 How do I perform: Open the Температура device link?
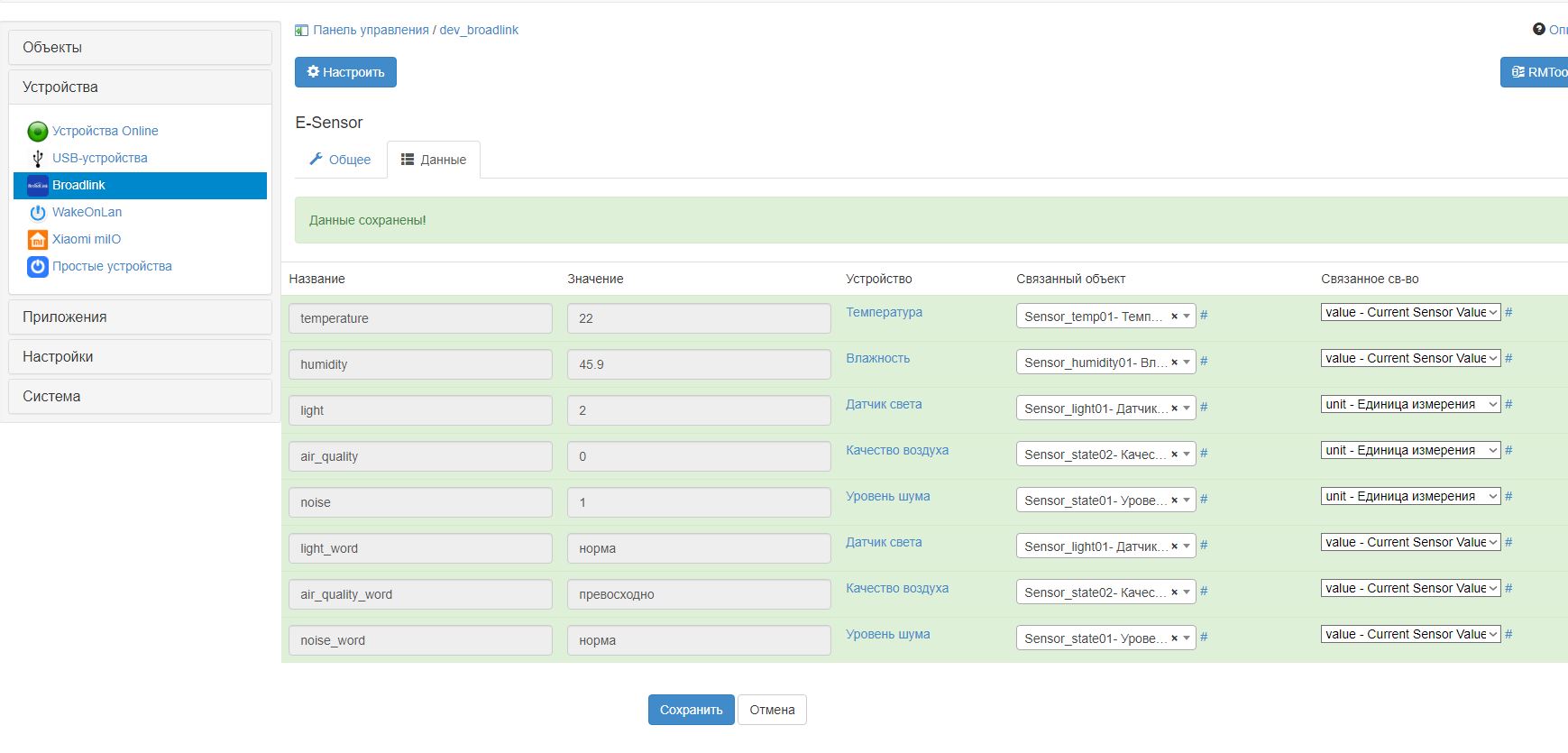tap(884, 312)
